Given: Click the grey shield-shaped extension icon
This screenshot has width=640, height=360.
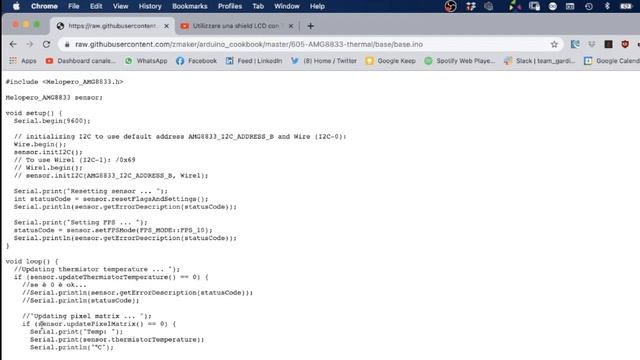Looking at the screenshot, I should pyautogui.click(x=591, y=44).
